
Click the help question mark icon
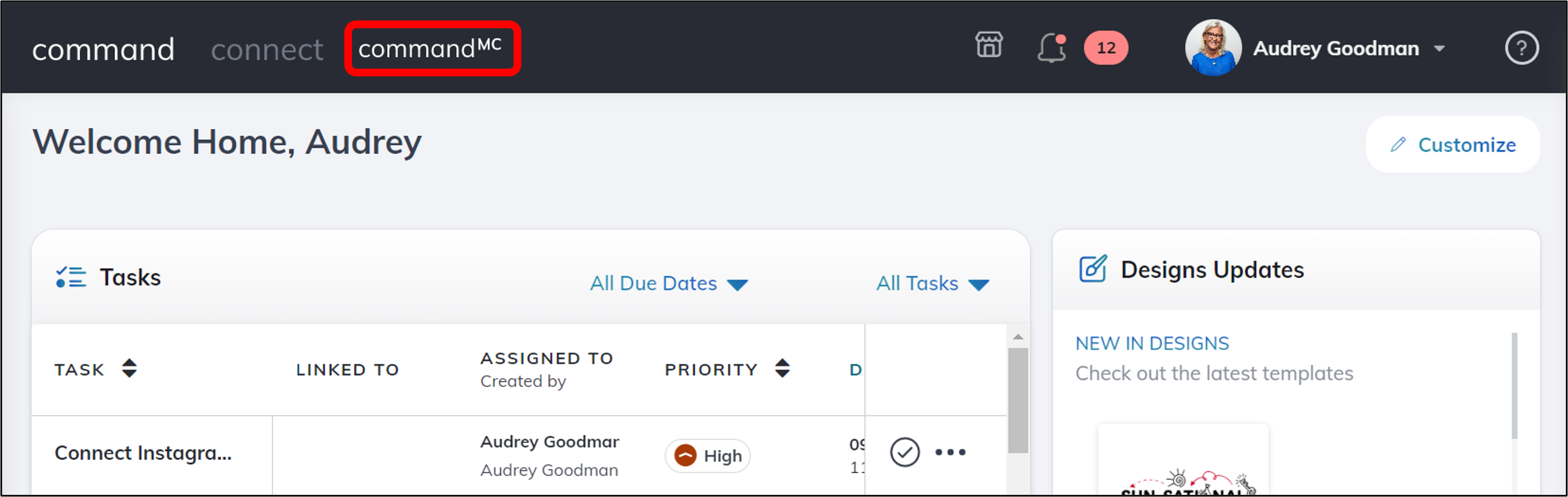pos(1523,48)
